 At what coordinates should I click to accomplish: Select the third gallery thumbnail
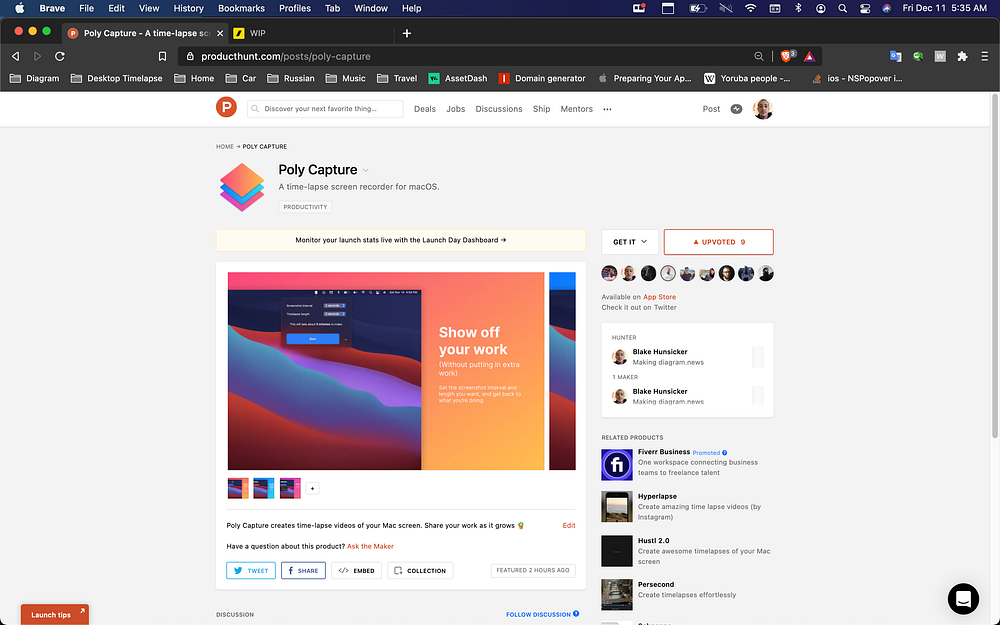[290, 489]
